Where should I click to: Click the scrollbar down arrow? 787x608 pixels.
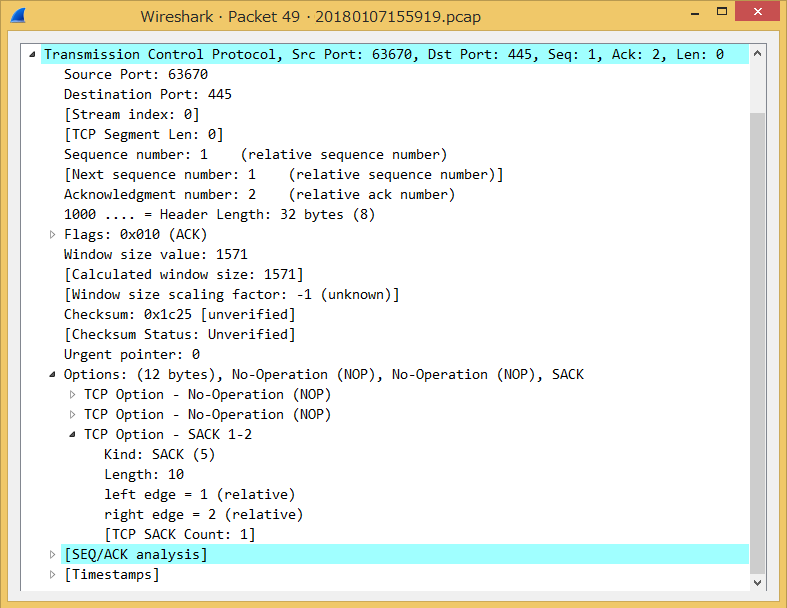pos(757,582)
